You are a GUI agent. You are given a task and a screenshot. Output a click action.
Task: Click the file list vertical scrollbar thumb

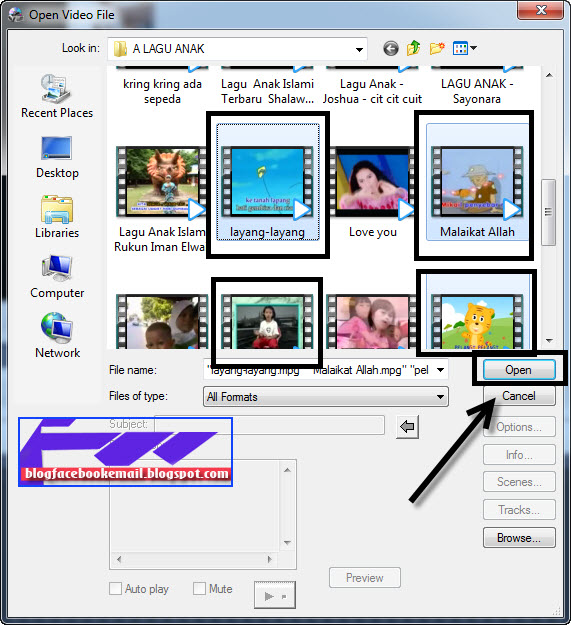549,212
